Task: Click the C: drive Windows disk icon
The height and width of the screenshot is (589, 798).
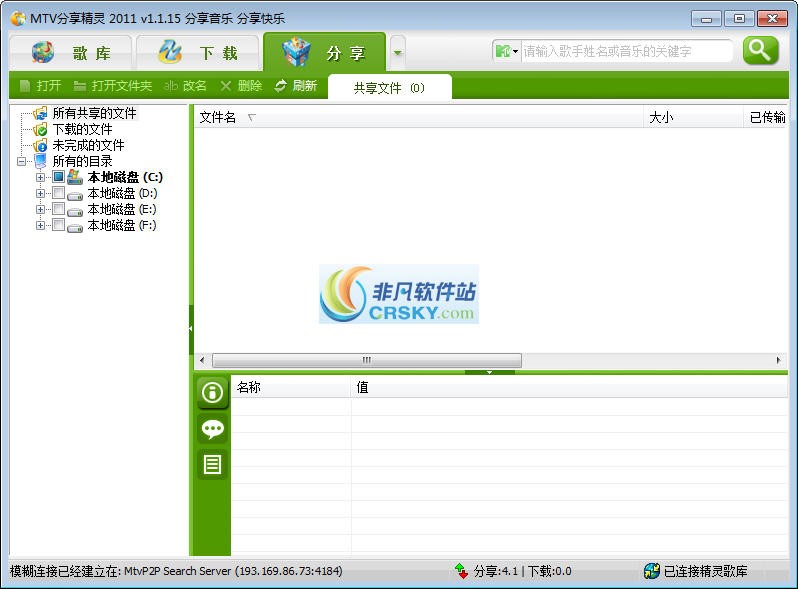Action: click(75, 177)
